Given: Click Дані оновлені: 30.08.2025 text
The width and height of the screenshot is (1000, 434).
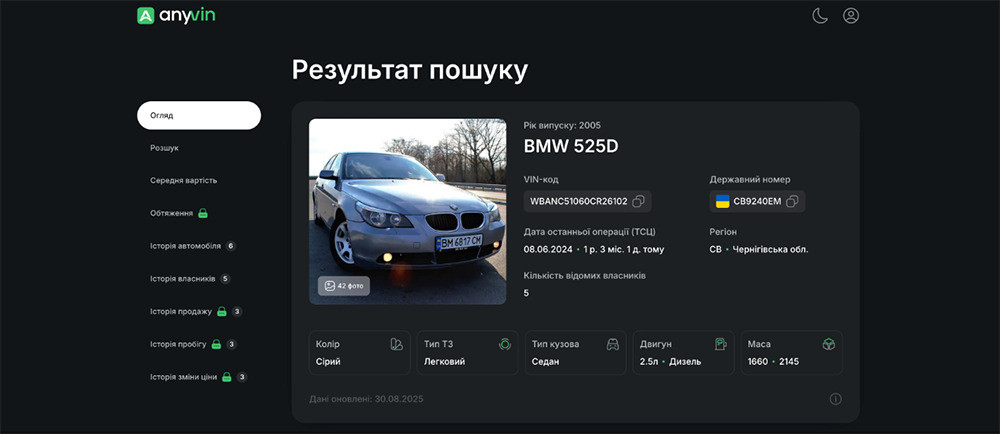Looking at the screenshot, I should tap(366, 399).
